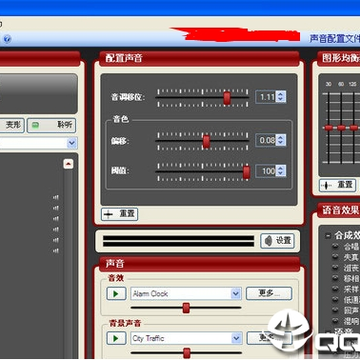Adjust the 音效 sound effect volume slider

click(186, 308)
